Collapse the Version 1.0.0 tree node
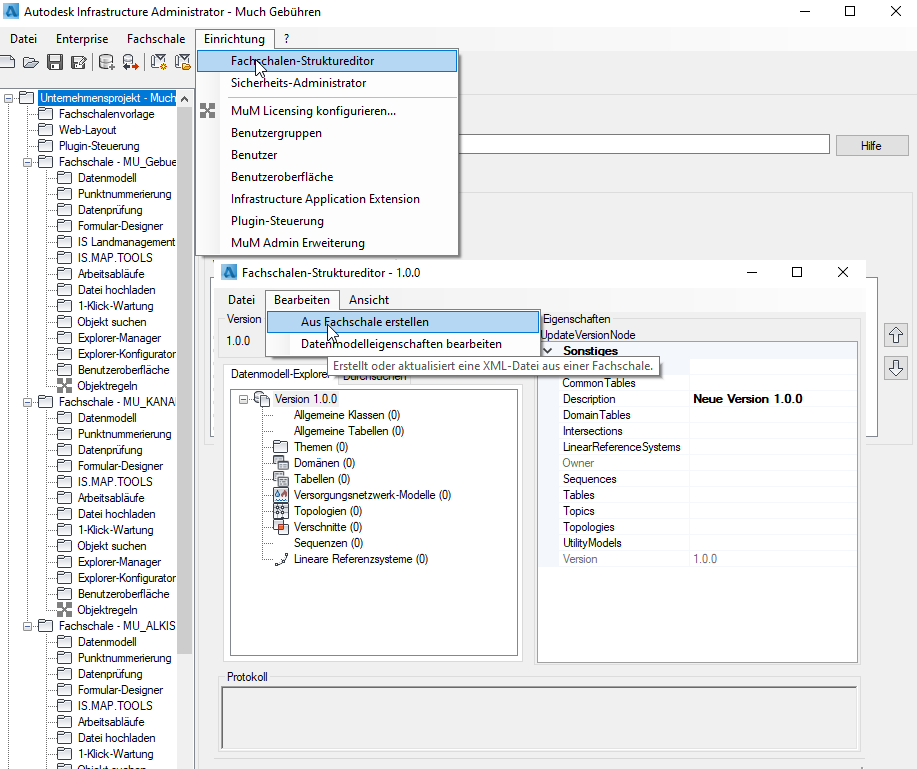The image size is (917, 769). pyautogui.click(x=243, y=399)
